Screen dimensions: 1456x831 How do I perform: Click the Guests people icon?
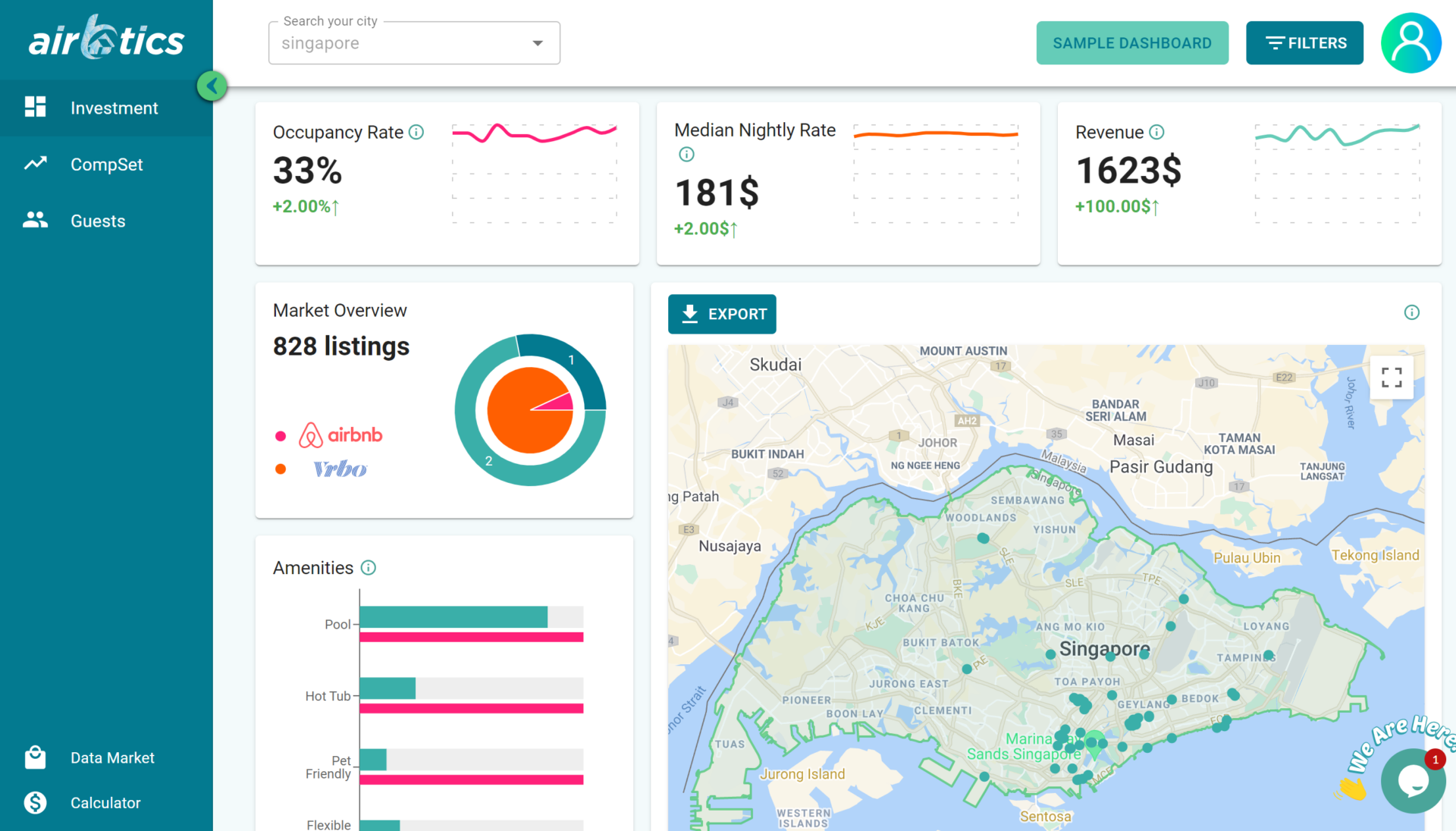coord(35,221)
